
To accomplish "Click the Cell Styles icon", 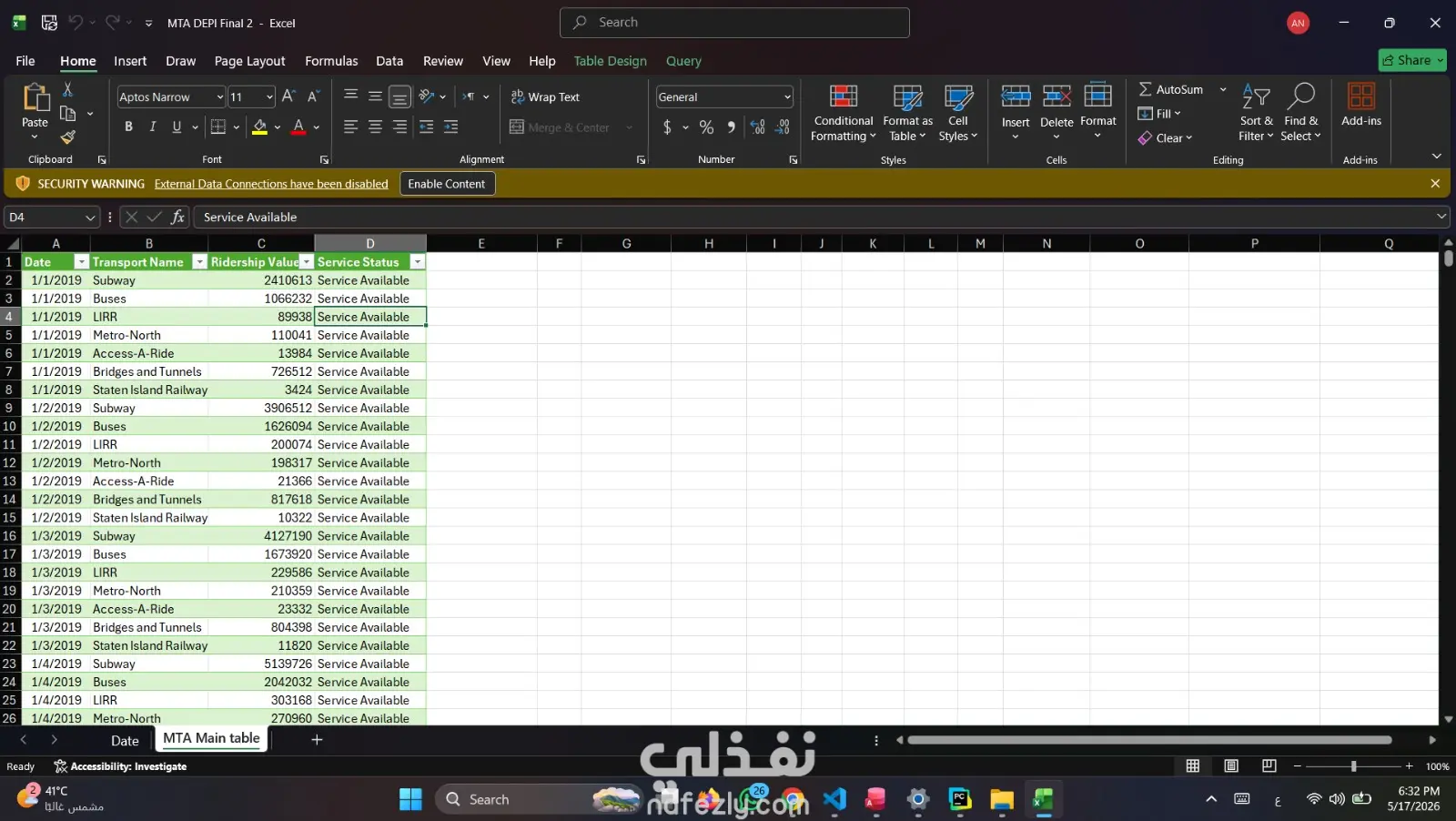I will (958, 96).
